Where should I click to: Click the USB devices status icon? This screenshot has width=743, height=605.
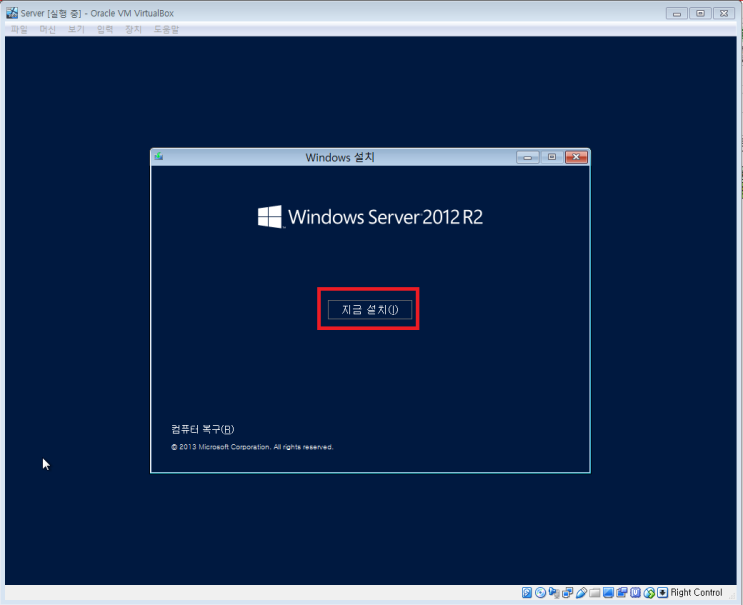(581, 593)
